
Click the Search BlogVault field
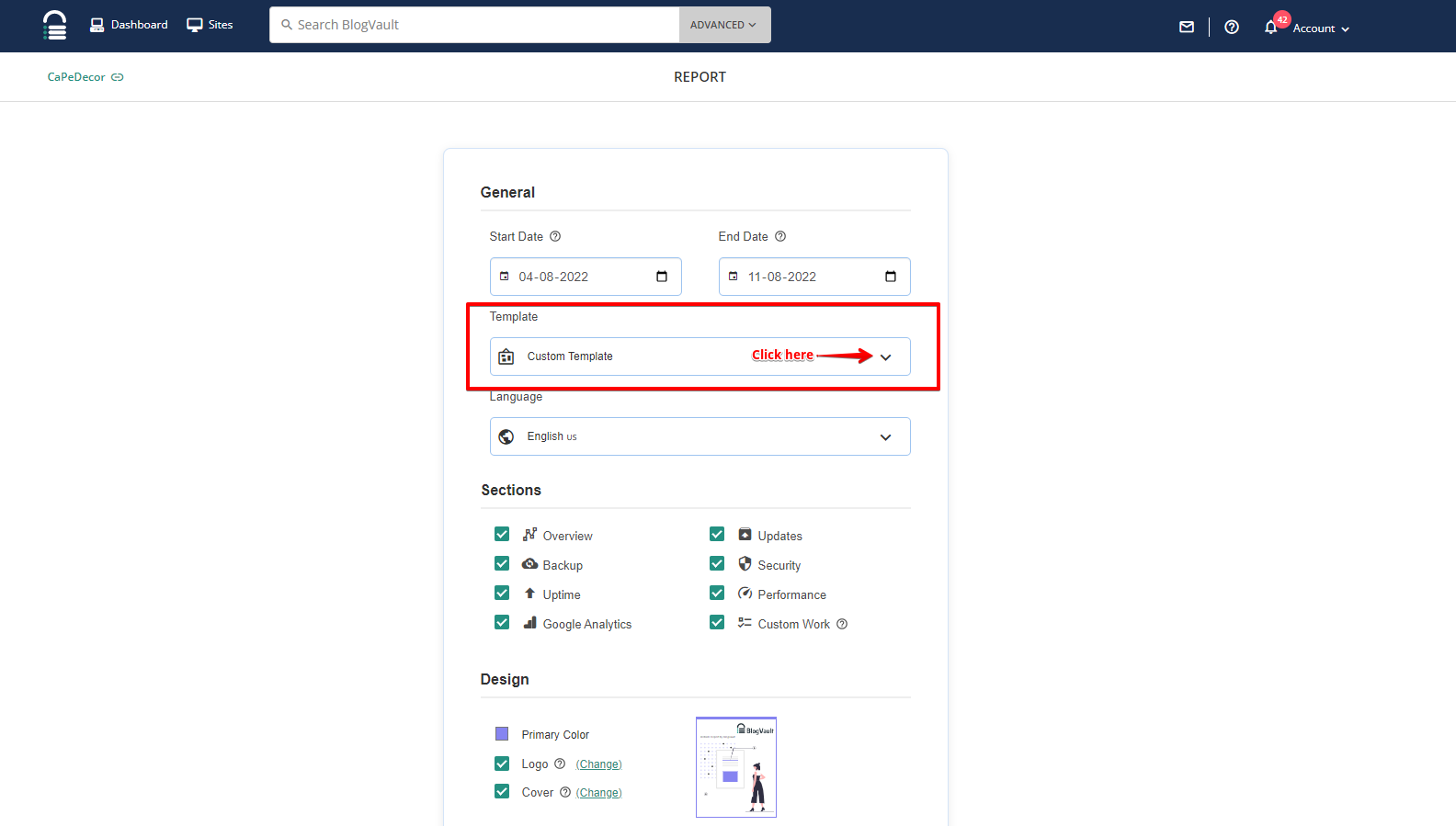[474, 25]
